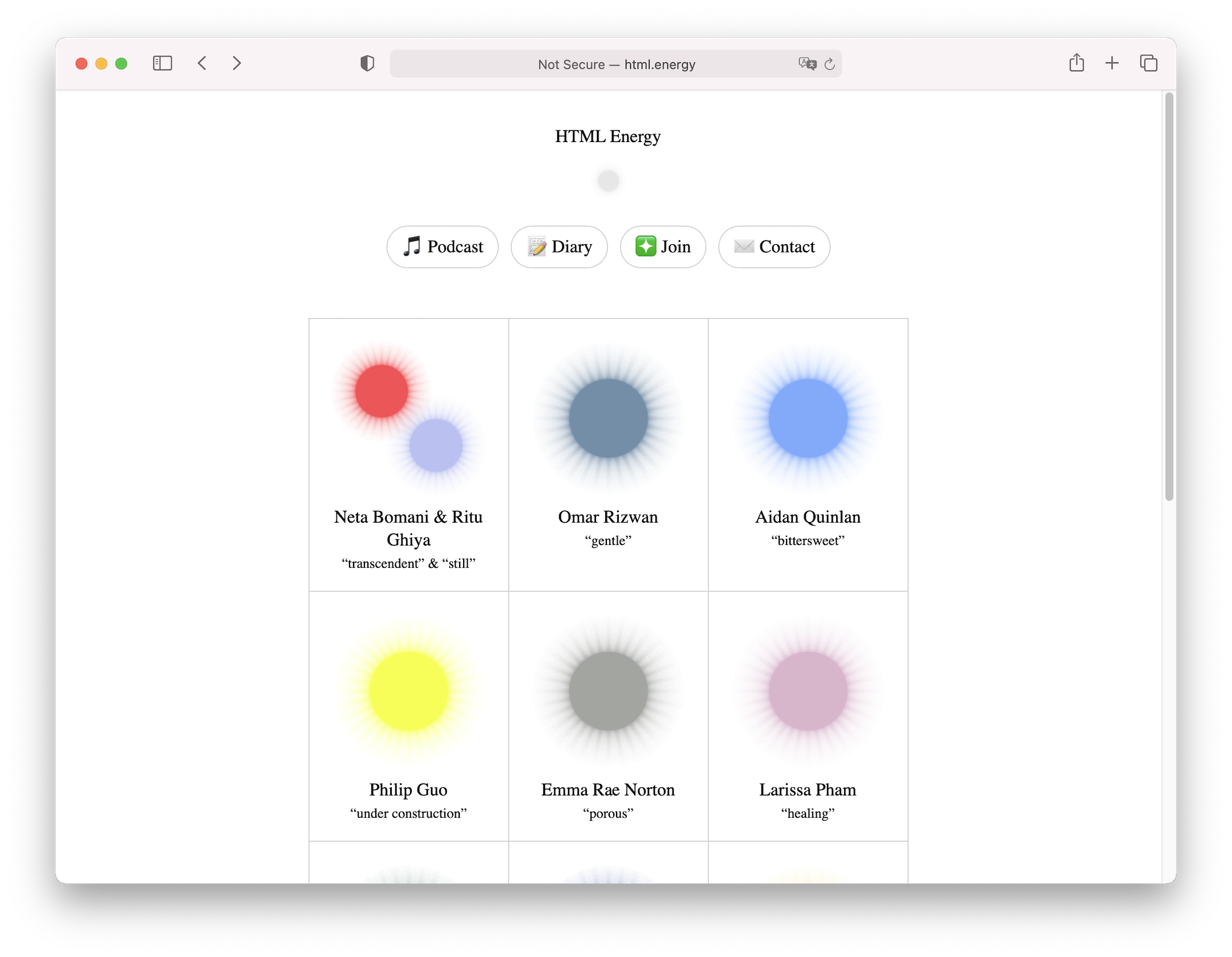Toggle the Safari sidebar

[163, 63]
